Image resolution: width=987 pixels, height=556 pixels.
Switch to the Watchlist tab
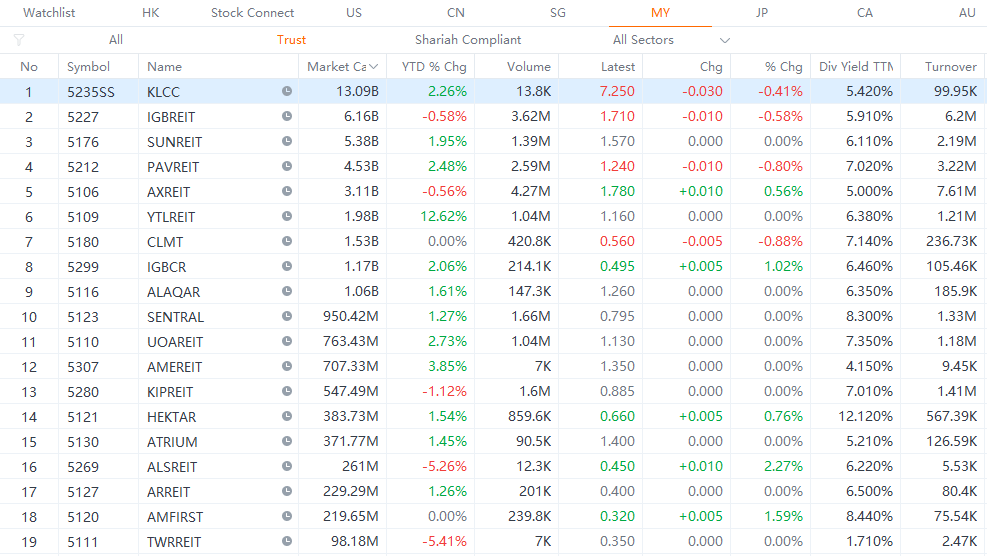(x=49, y=13)
